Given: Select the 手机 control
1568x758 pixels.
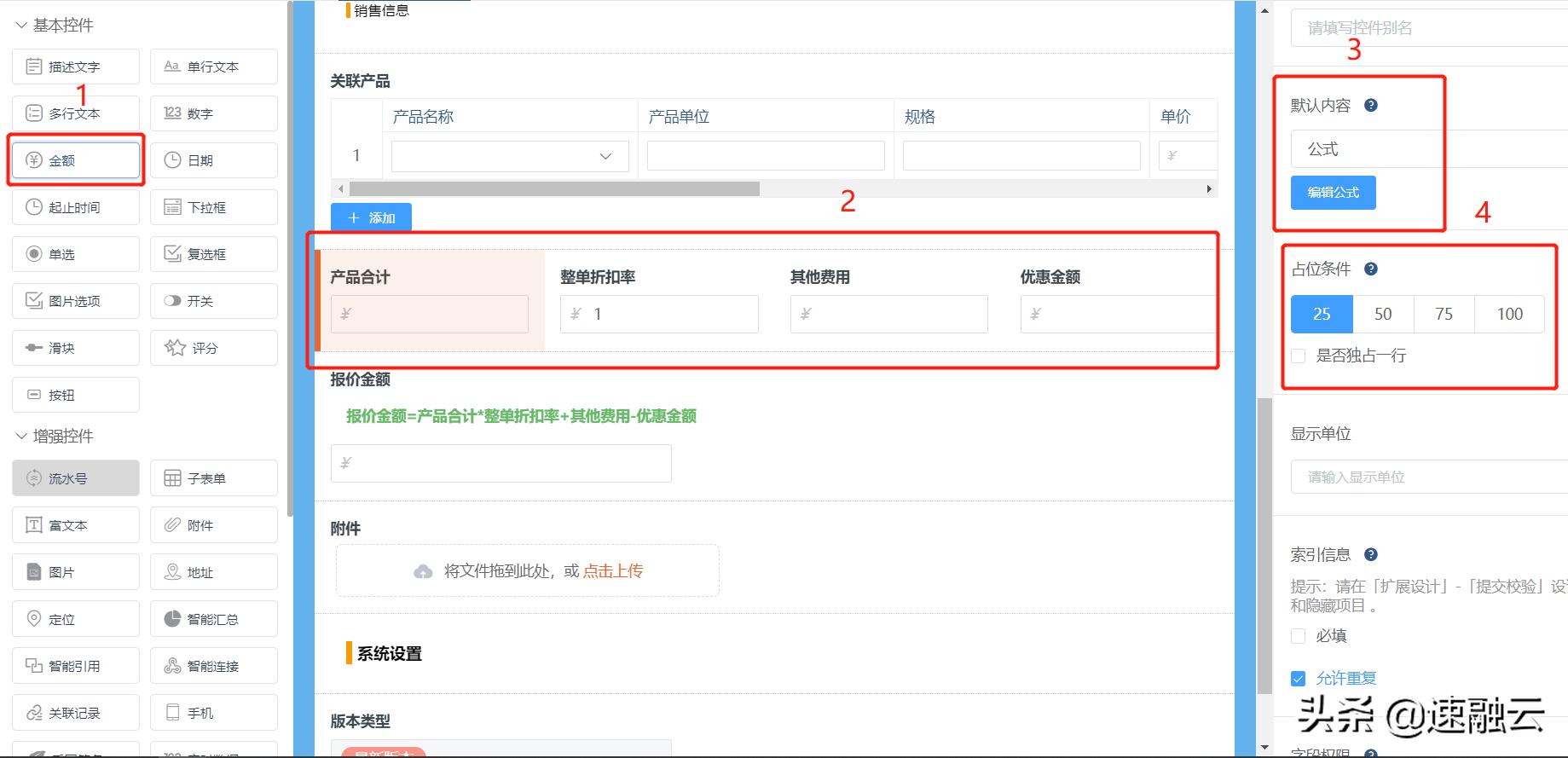Looking at the screenshot, I should [214, 713].
